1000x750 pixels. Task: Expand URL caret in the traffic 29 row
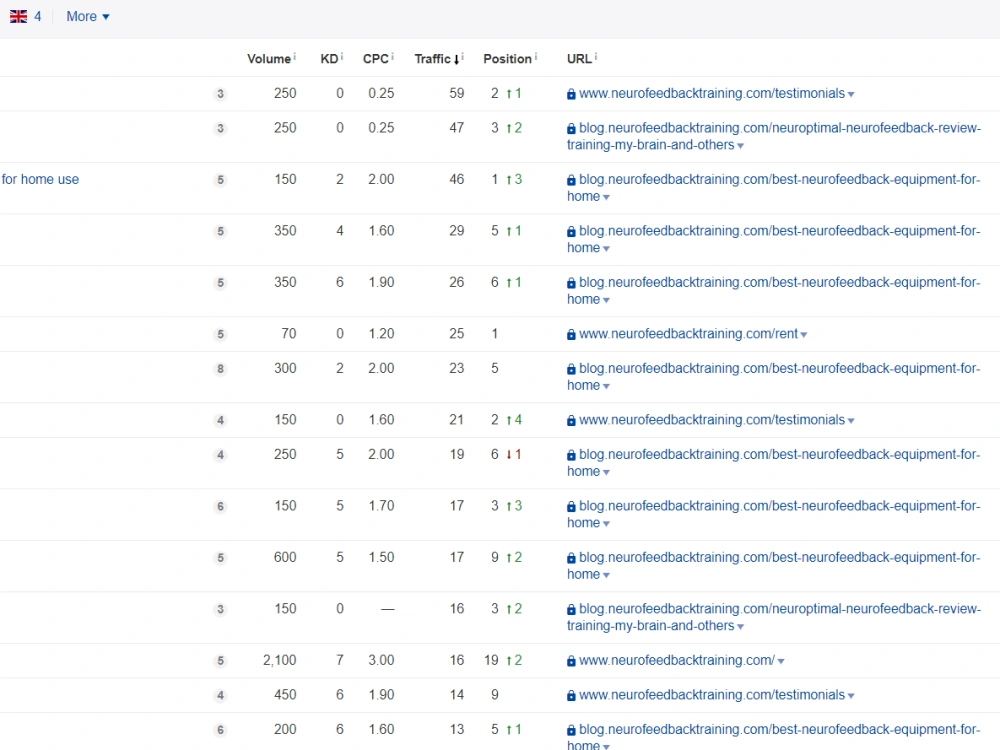coord(606,249)
